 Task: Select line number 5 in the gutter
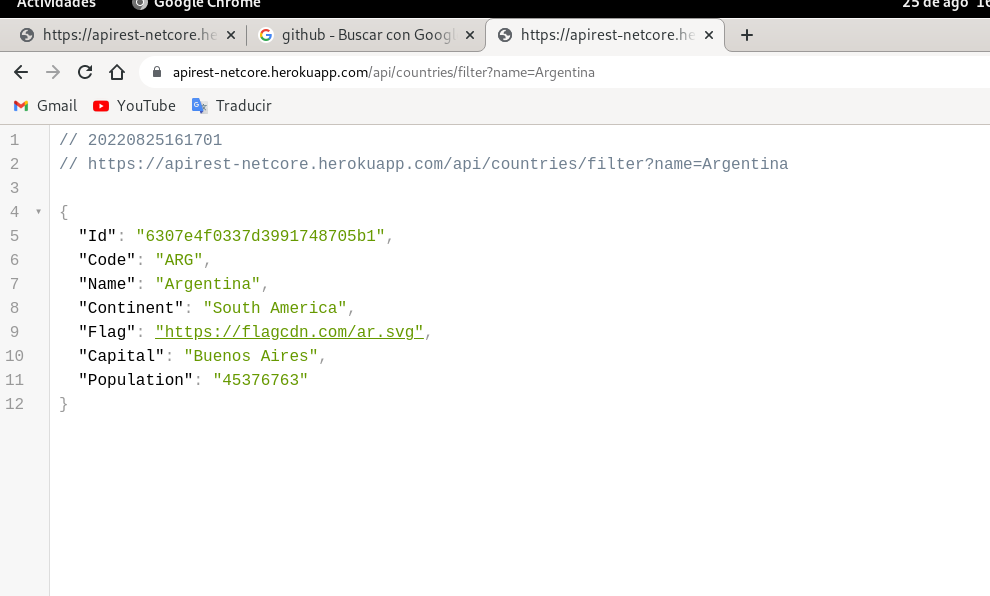14,235
